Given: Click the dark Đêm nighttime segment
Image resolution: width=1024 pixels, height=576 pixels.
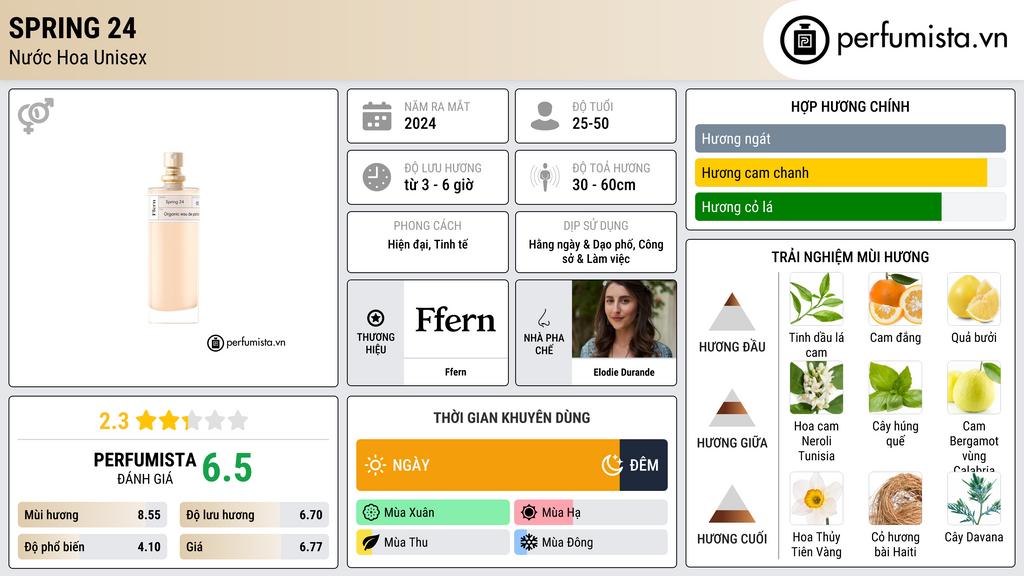Looking at the screenshot, I should coord(643,465).
